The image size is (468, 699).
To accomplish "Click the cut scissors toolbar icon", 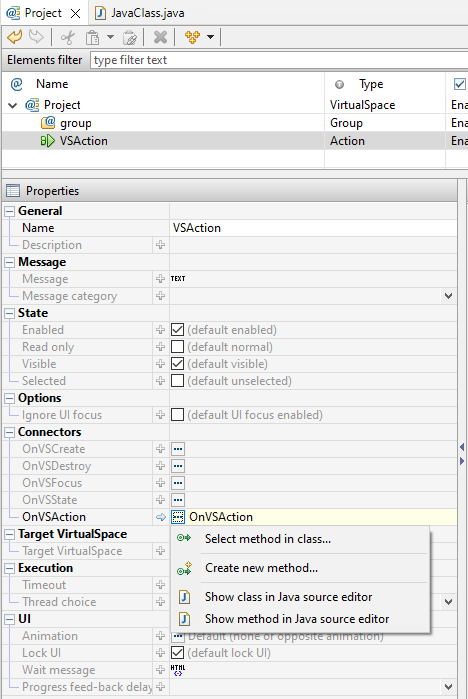I will [x=68, y=37].
